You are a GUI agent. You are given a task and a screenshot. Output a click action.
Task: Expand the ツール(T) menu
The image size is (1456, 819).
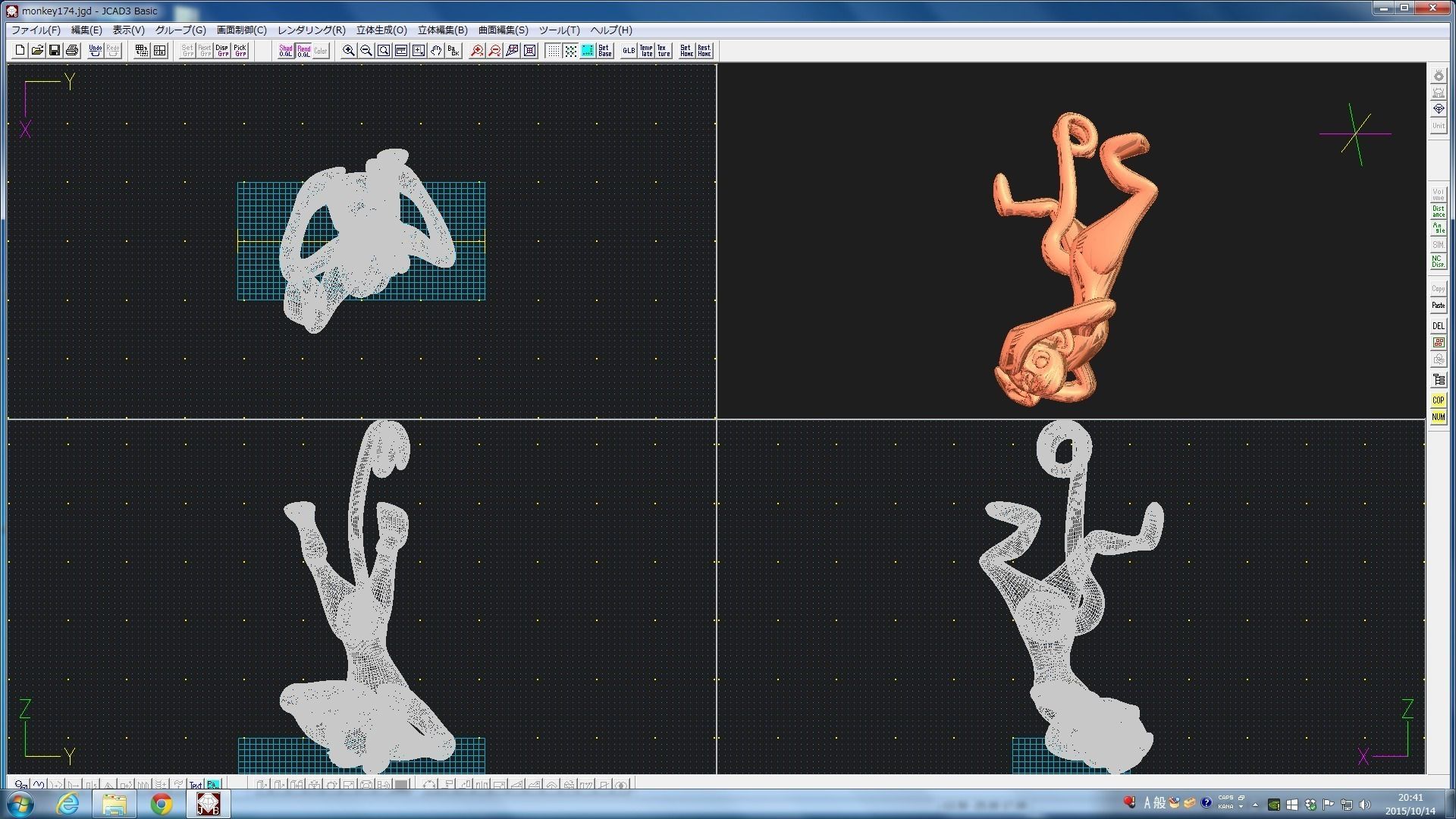tap(559, 30)
